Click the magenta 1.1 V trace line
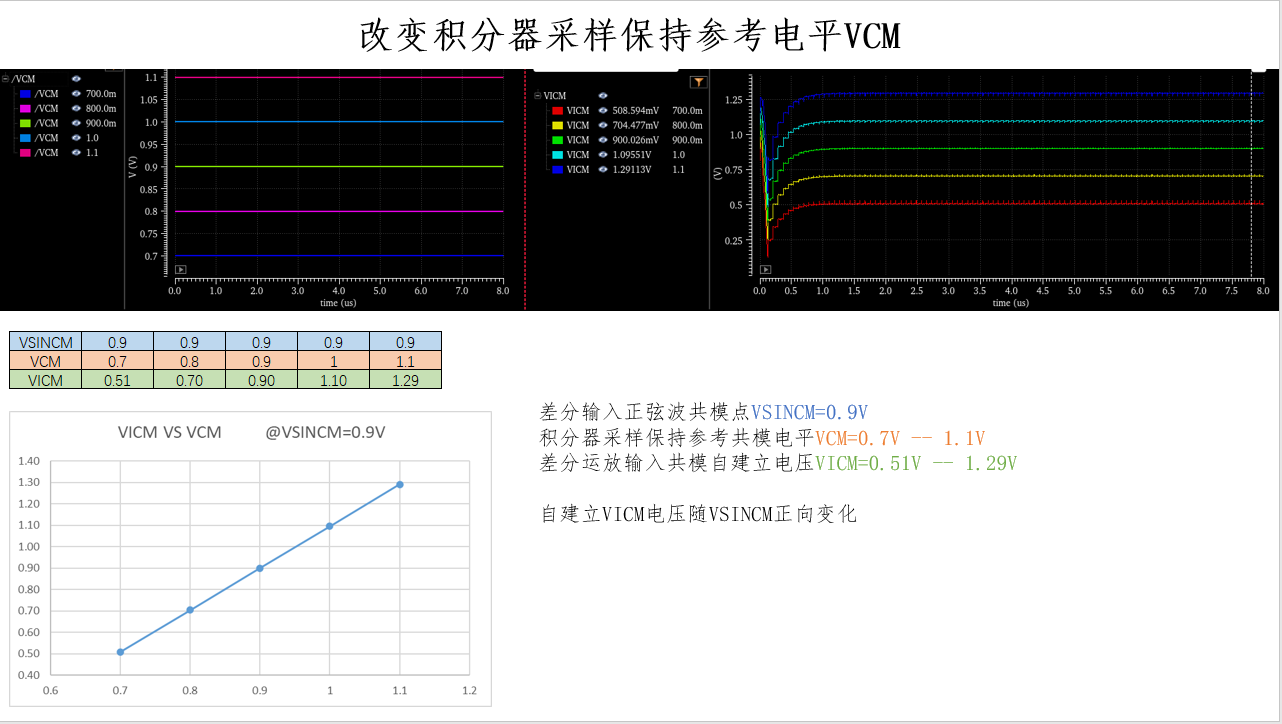 (x=338, y=77)
